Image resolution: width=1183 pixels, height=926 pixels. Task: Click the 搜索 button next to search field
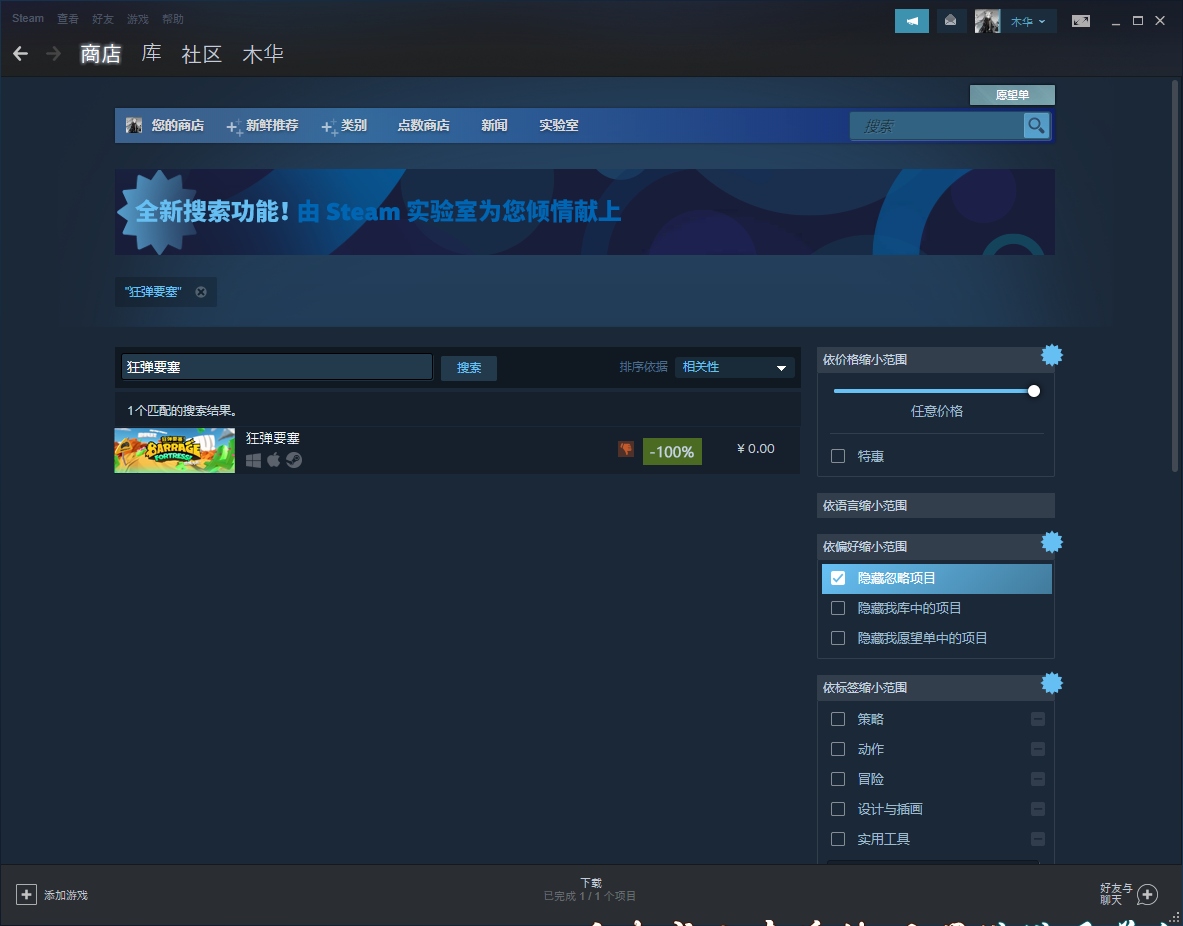click(469, 368)
